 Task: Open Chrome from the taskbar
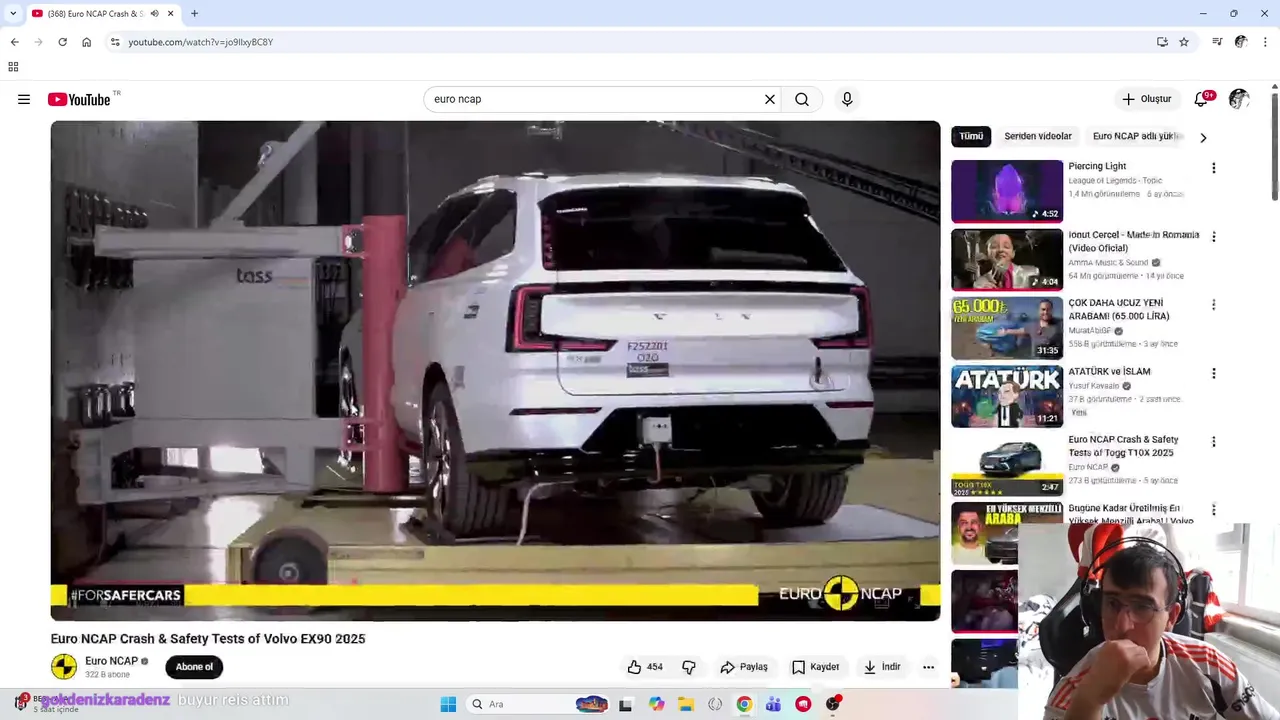click(x=744, y=704)
